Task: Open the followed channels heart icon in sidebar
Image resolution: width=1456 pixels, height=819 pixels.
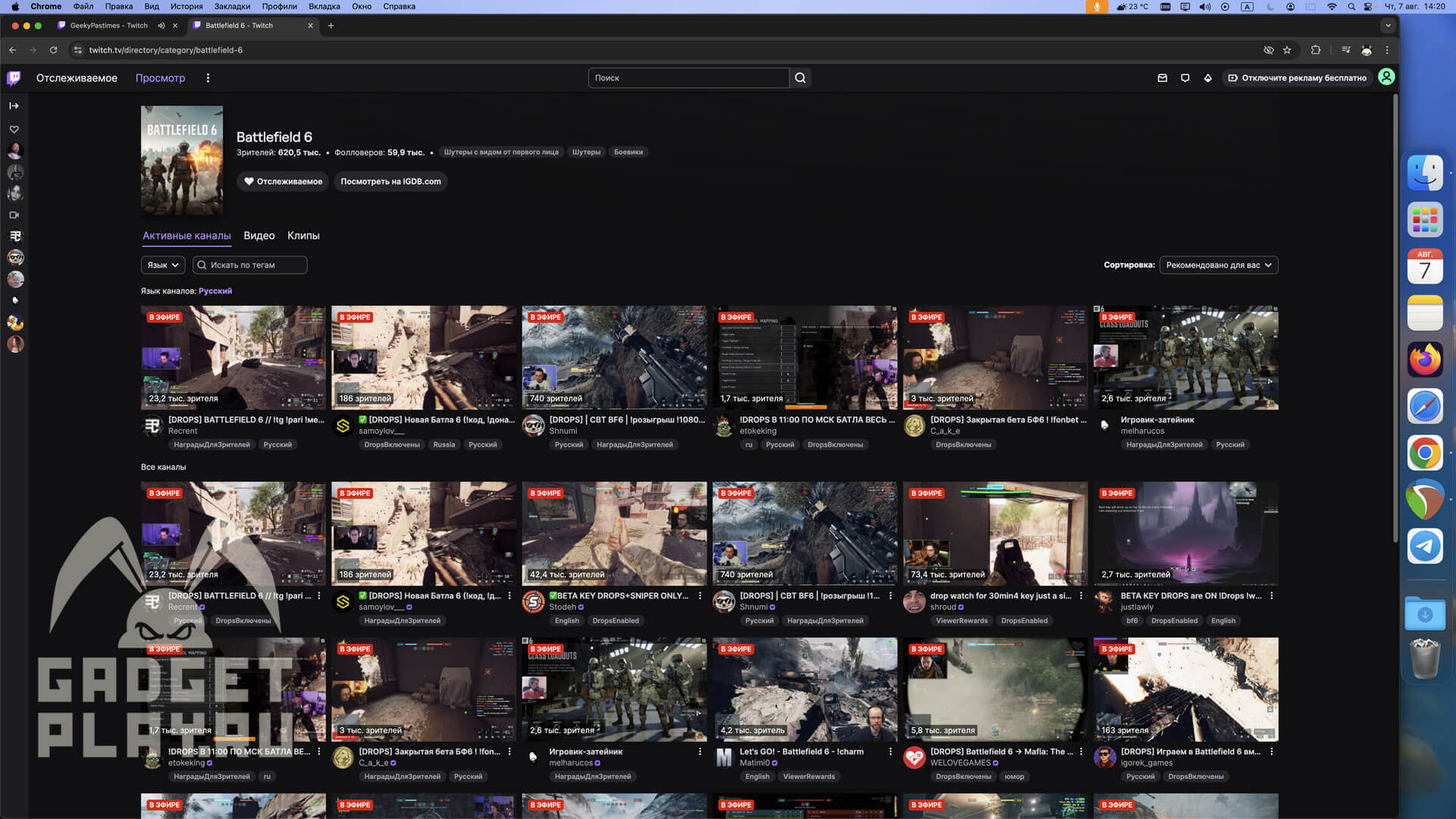Action: point(14,130)
